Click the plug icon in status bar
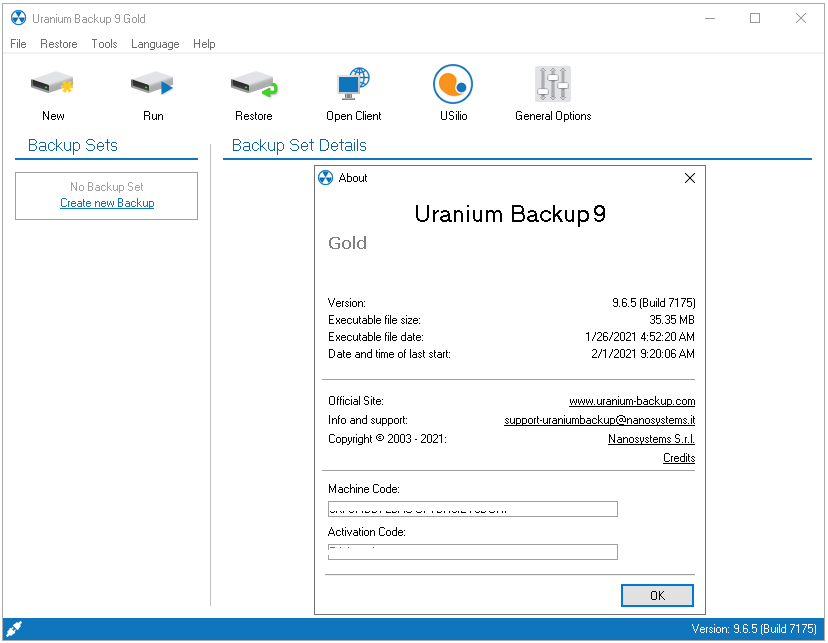 (x=14, y=629)
